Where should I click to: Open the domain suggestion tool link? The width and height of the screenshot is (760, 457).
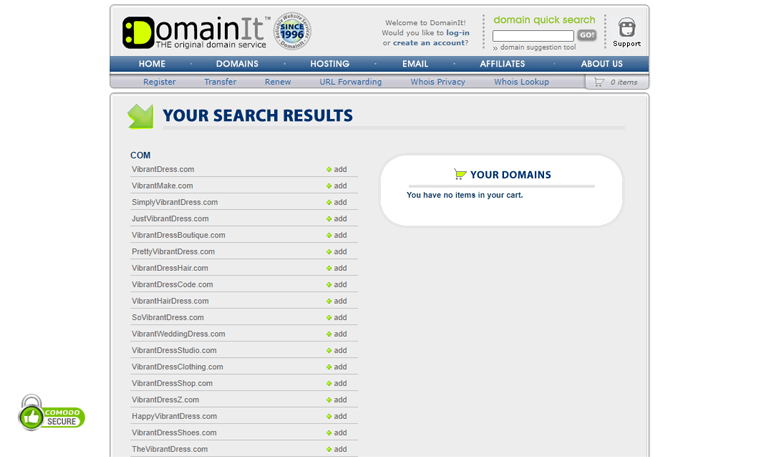pos(538,47)
